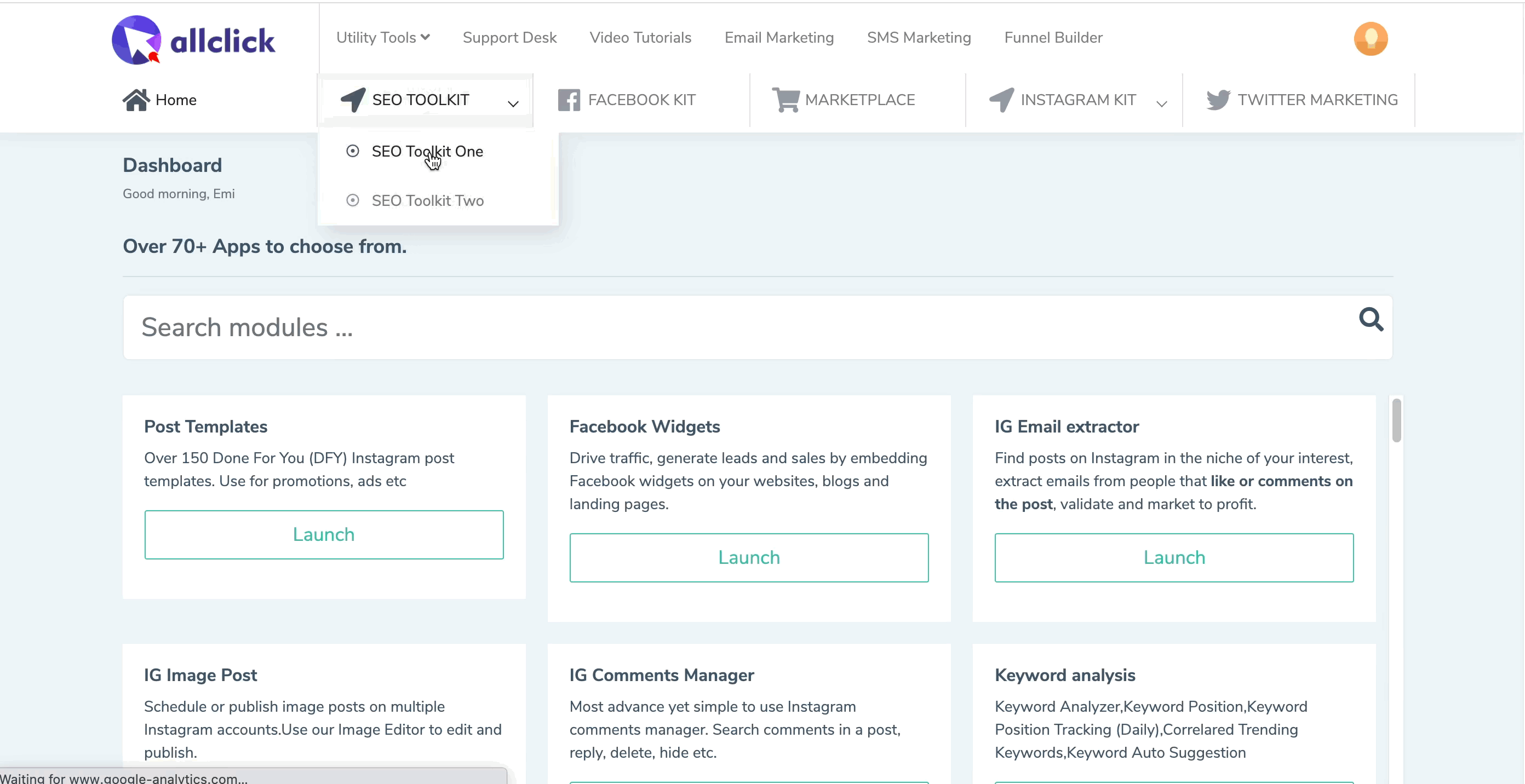The image size is (1525, 784).
Task: Click the Twitter bird icon
Action: tap(1218, 100)
